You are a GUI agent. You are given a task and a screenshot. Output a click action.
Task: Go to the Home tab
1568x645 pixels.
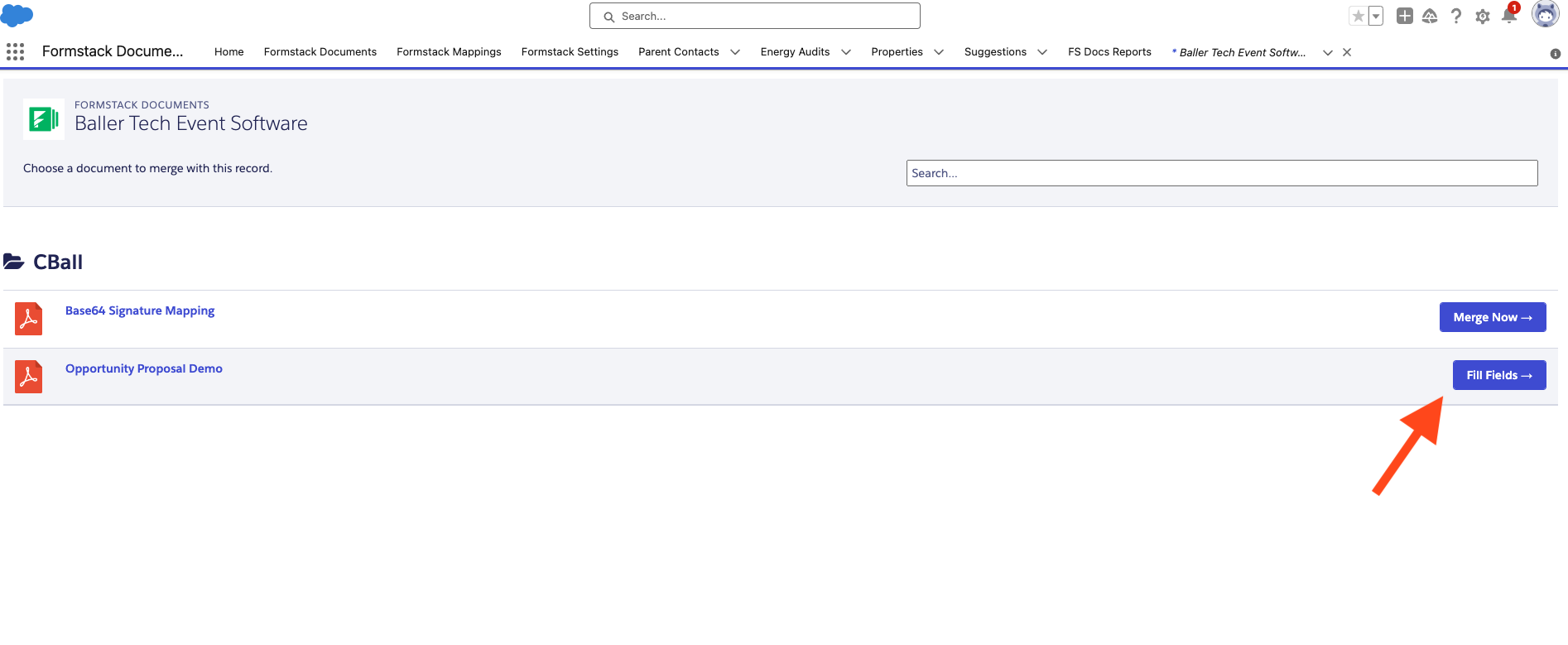[x=229, y=51]
